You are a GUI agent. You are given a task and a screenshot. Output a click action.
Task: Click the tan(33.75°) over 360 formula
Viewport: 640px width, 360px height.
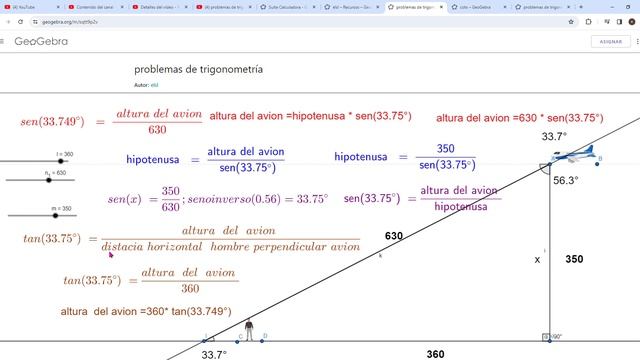pos(151,280)
